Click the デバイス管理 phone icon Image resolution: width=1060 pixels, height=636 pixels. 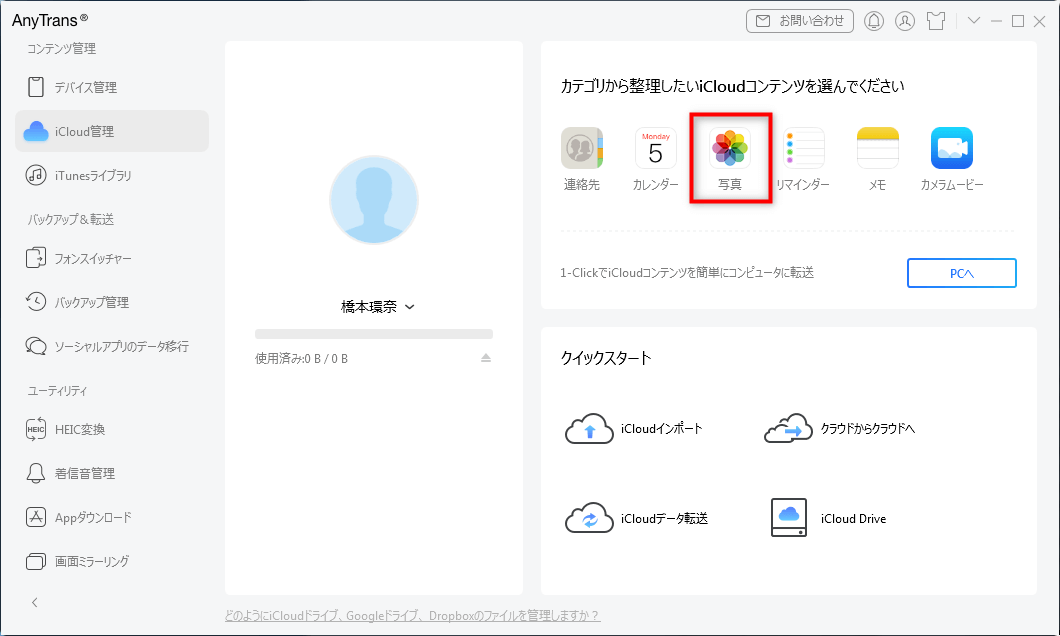tap(36, 87)
